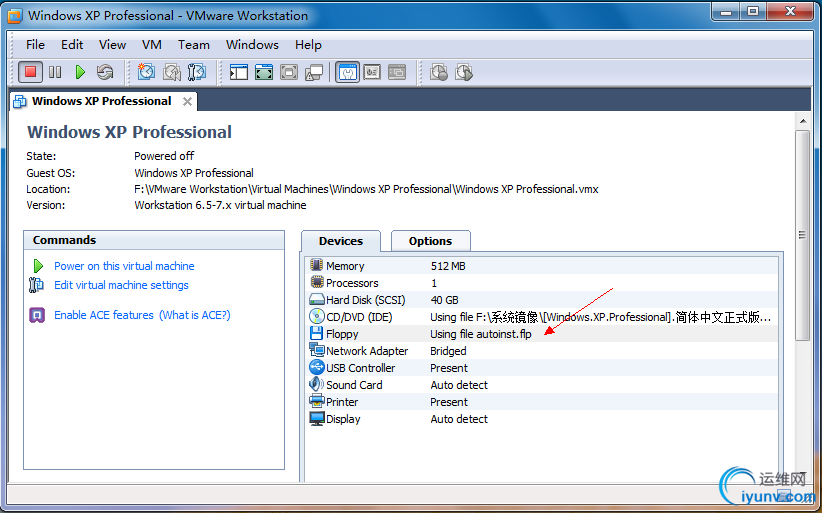The image size is (822, 513).
Task: Enter full screen mode via toolbar icon
Action: [x=264, y=72]
